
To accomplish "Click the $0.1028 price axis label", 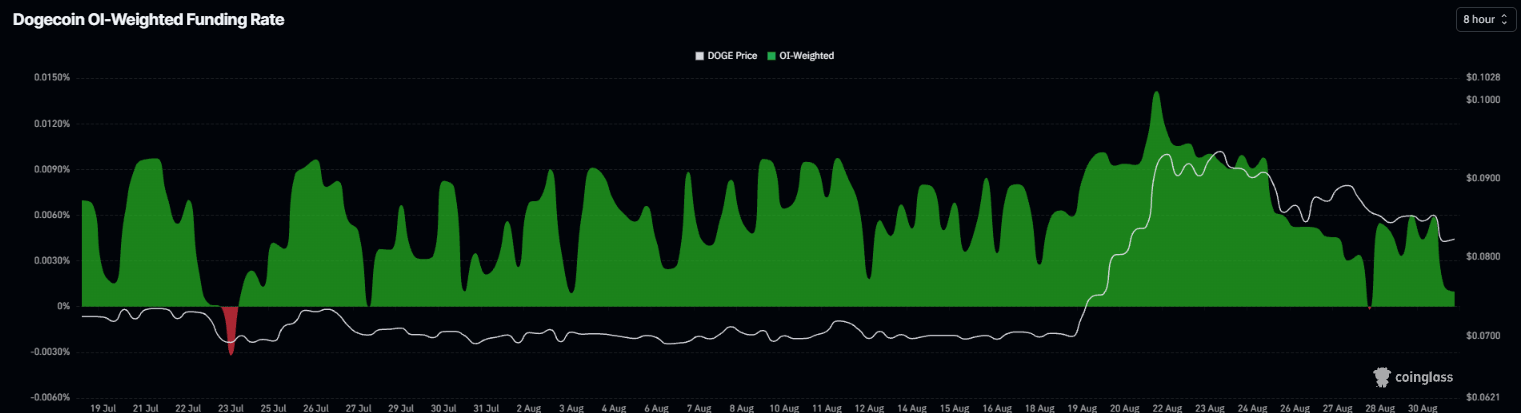I will [x=1483, y=78].
